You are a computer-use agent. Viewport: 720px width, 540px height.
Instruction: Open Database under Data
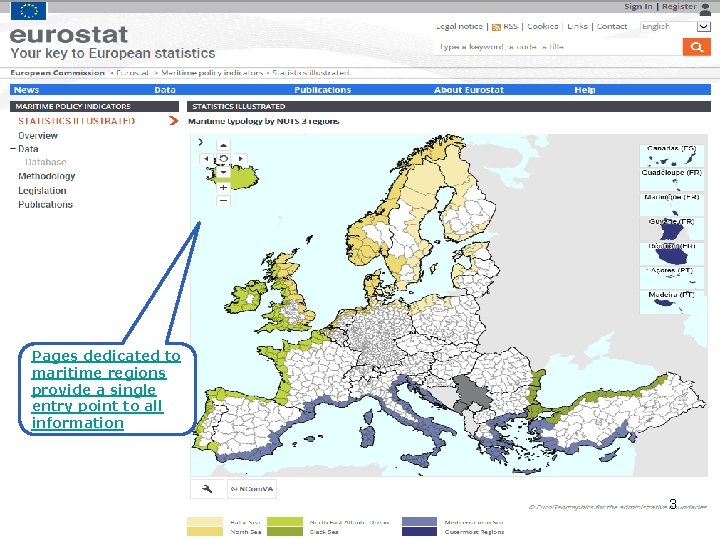(45, 162)
